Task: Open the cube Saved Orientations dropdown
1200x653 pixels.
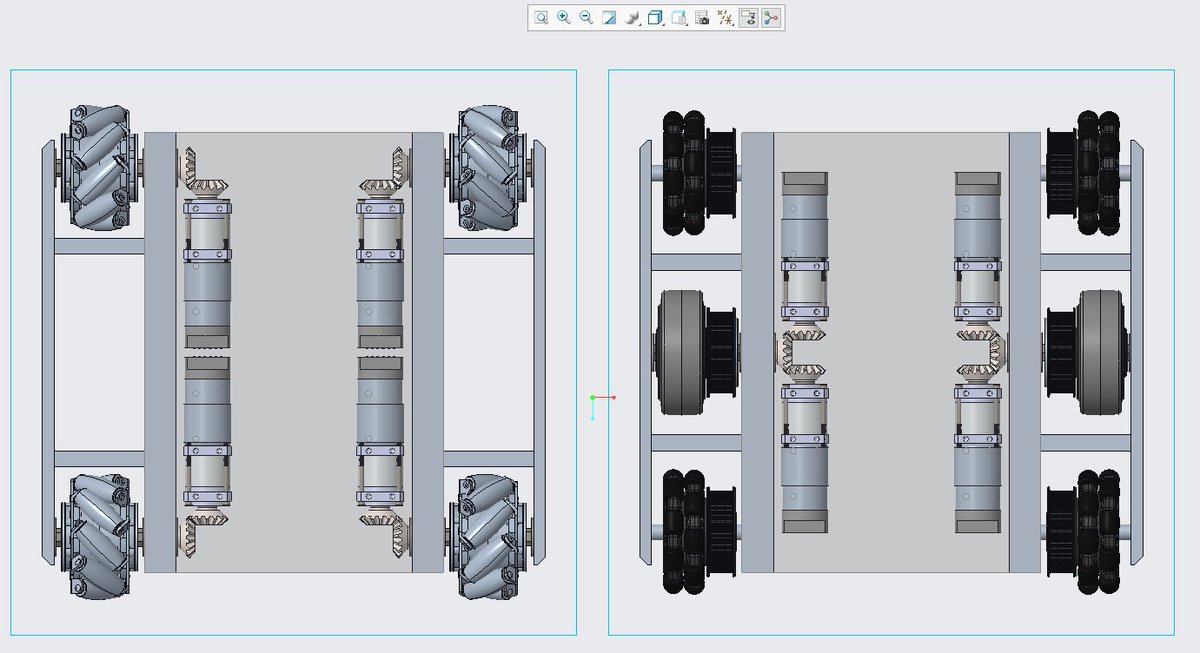Action: (x=656, y=18)
